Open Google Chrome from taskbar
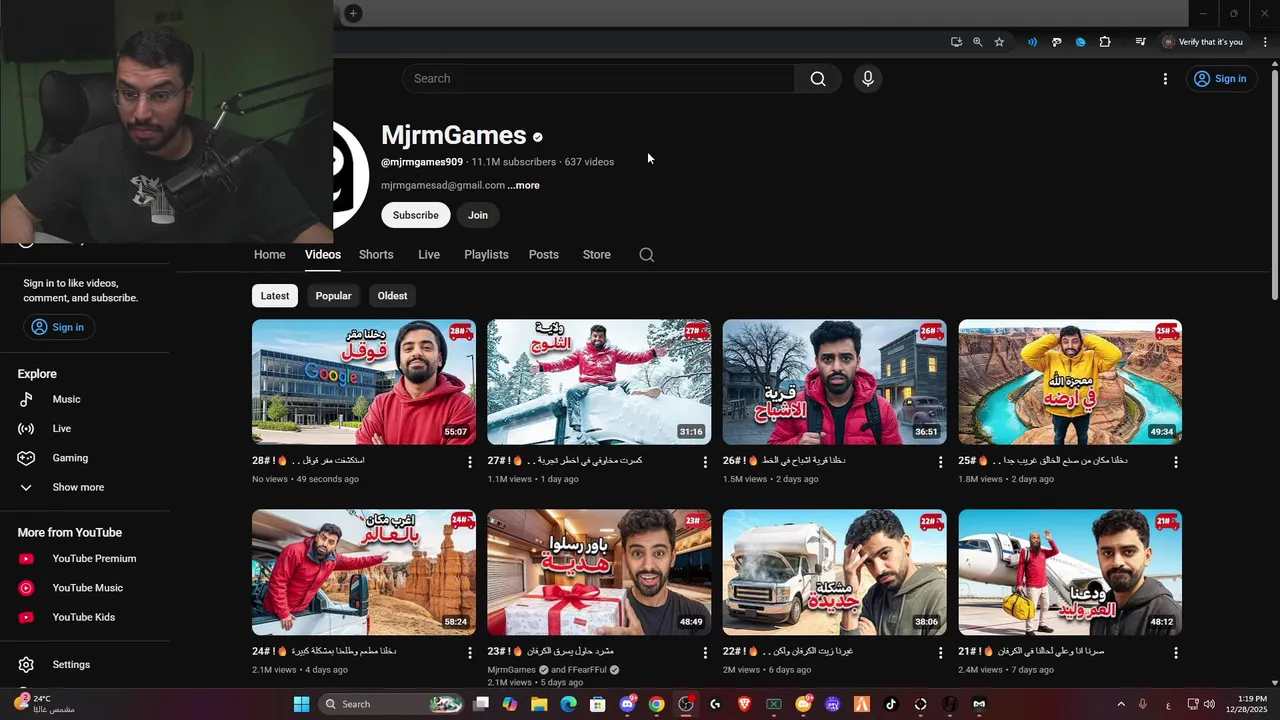This screenshot has width=1280, height=720. [656, 704]
